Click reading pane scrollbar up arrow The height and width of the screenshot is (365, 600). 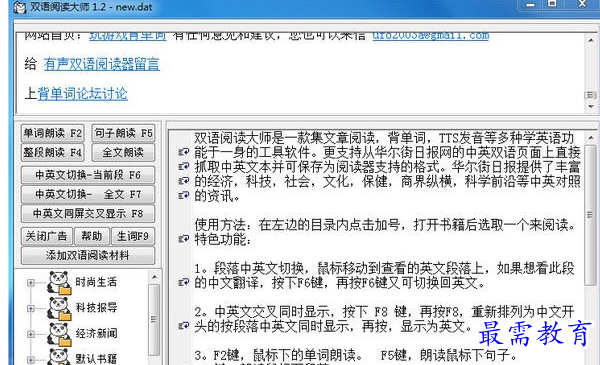591,138
